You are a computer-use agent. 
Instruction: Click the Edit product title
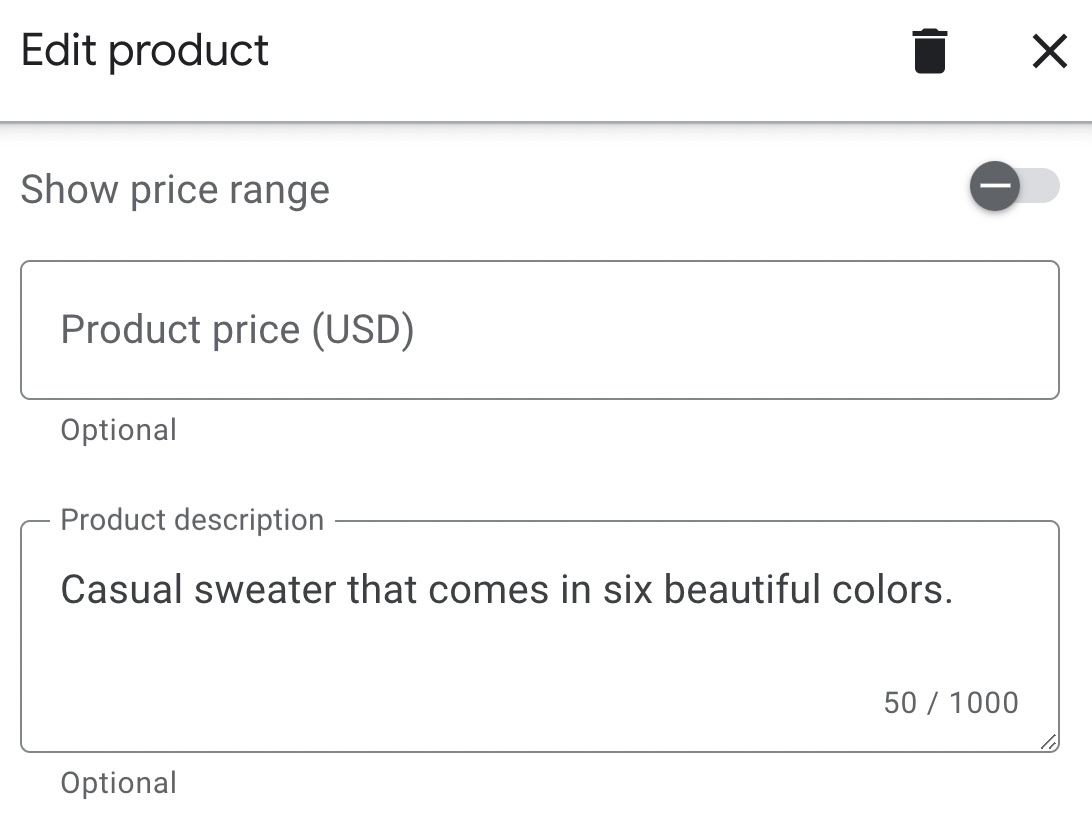coord(144,50)
